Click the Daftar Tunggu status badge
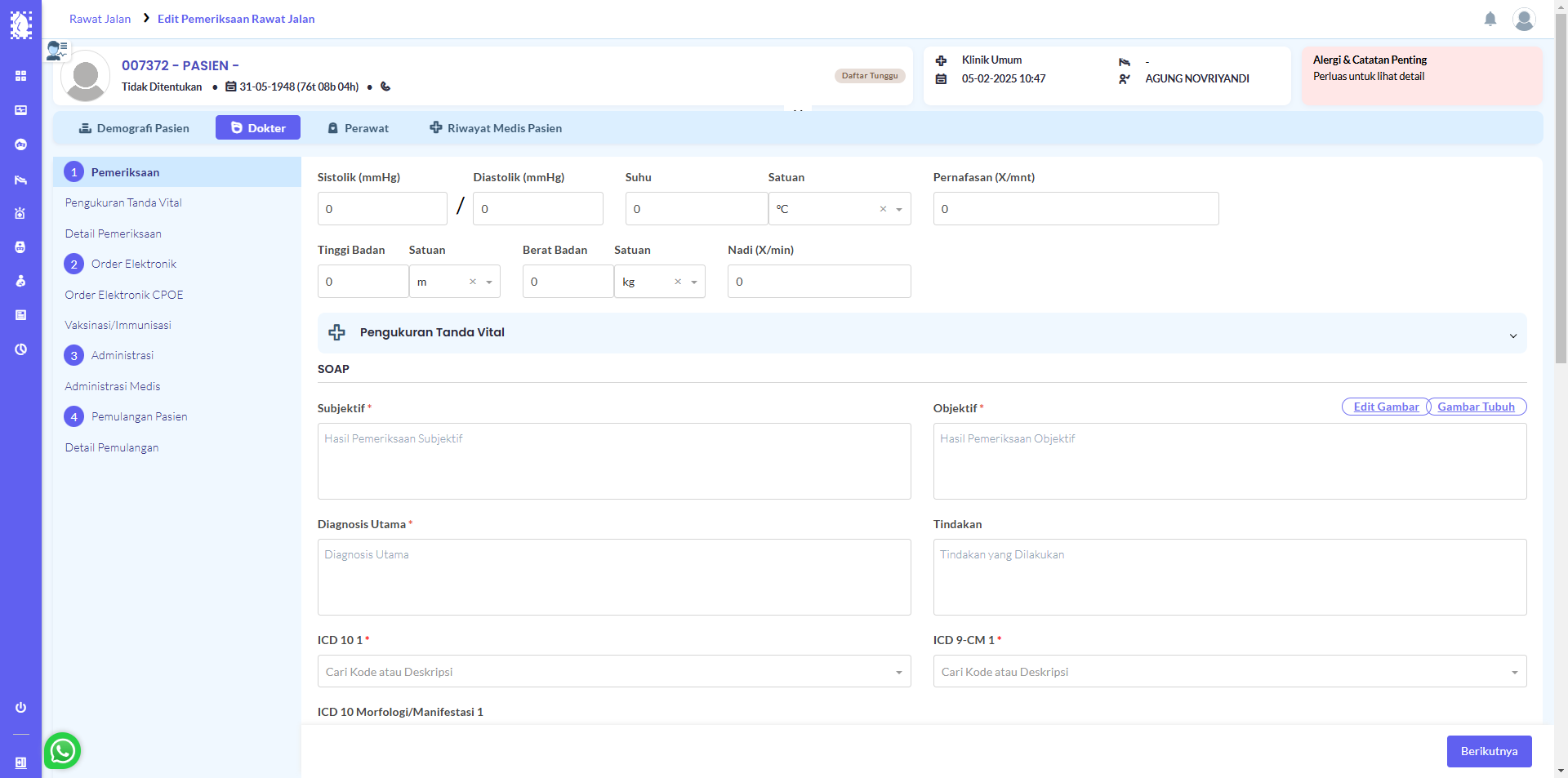1568x778 pixels. tap(870, 76)
